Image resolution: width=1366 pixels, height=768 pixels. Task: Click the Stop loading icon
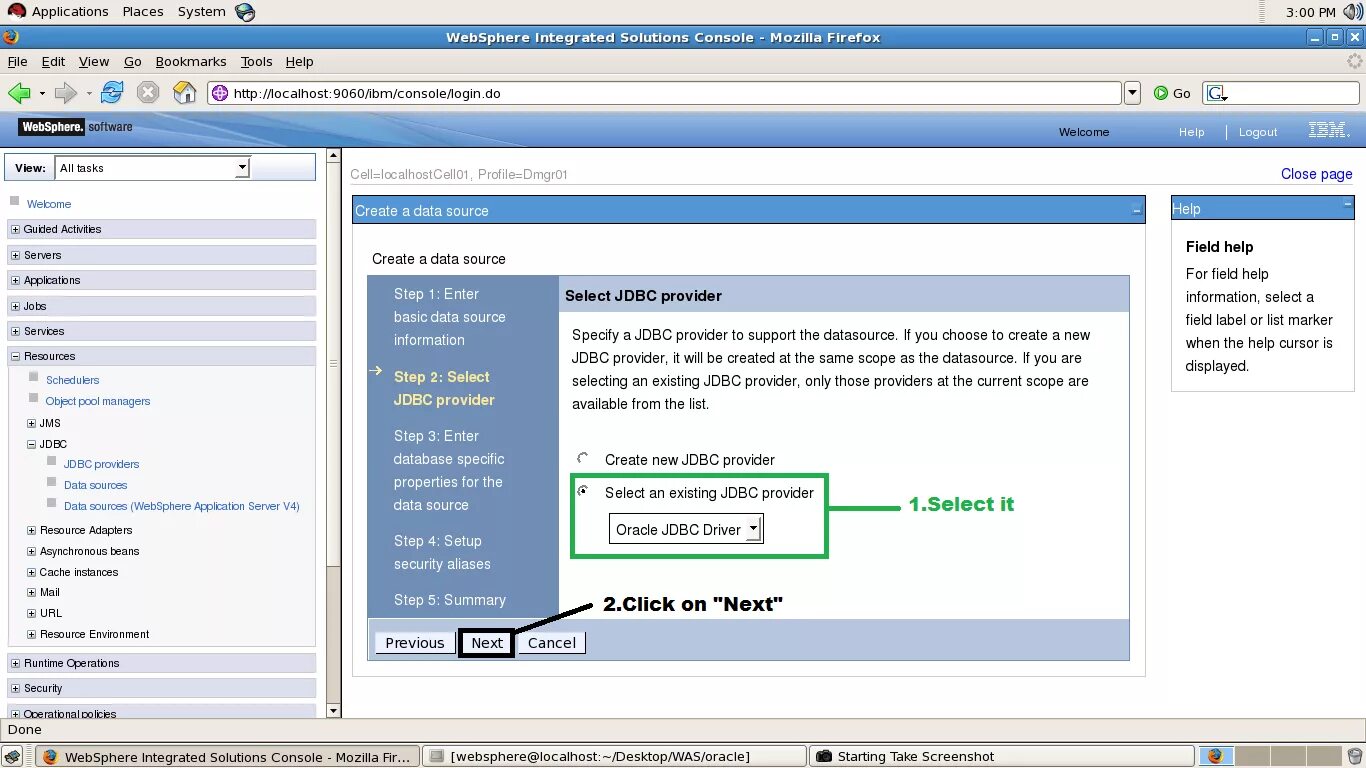pos(148,93)
